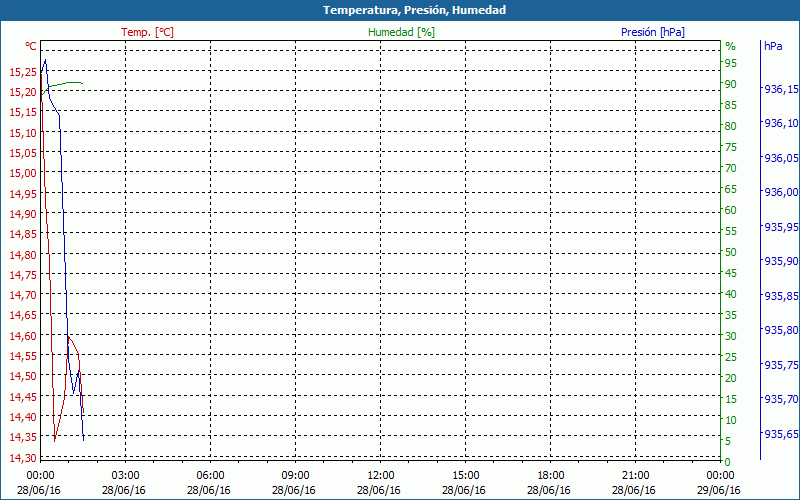
Task: Click the 'hPa' unit label on pressure axis
Action: click(773, 46)
